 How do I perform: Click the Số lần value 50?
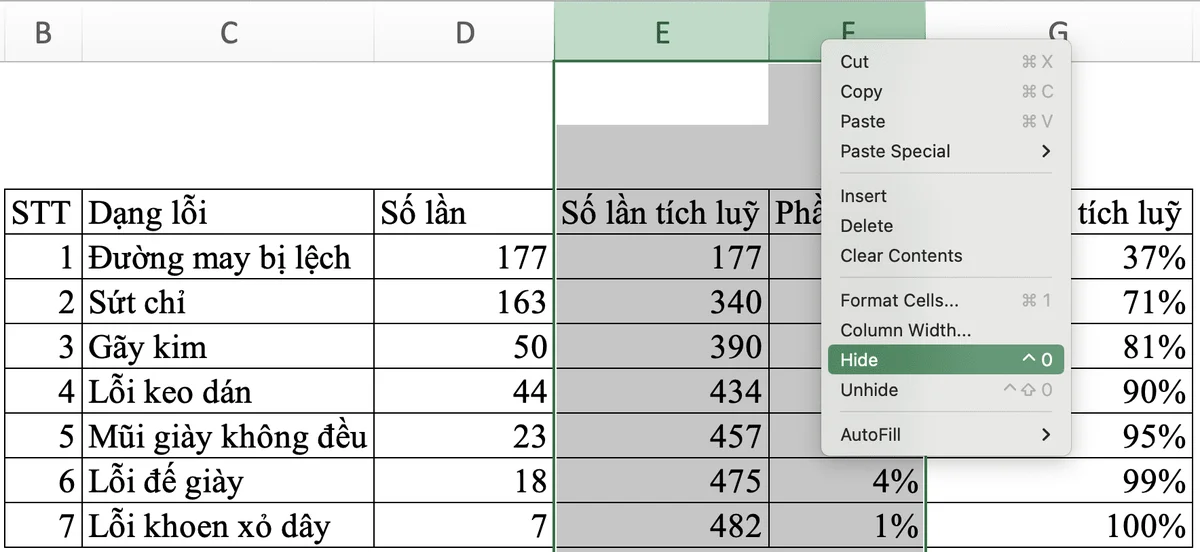[x=464, y=347]
